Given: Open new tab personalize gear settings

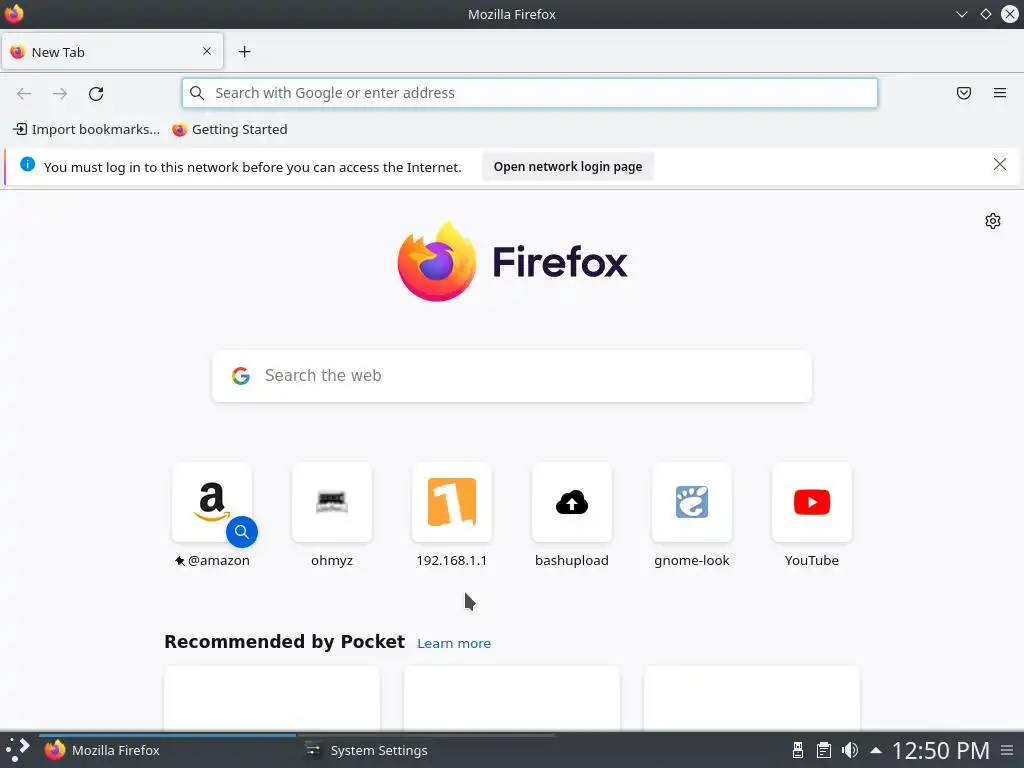Looking at the screenshot, I should pos(993,221).
